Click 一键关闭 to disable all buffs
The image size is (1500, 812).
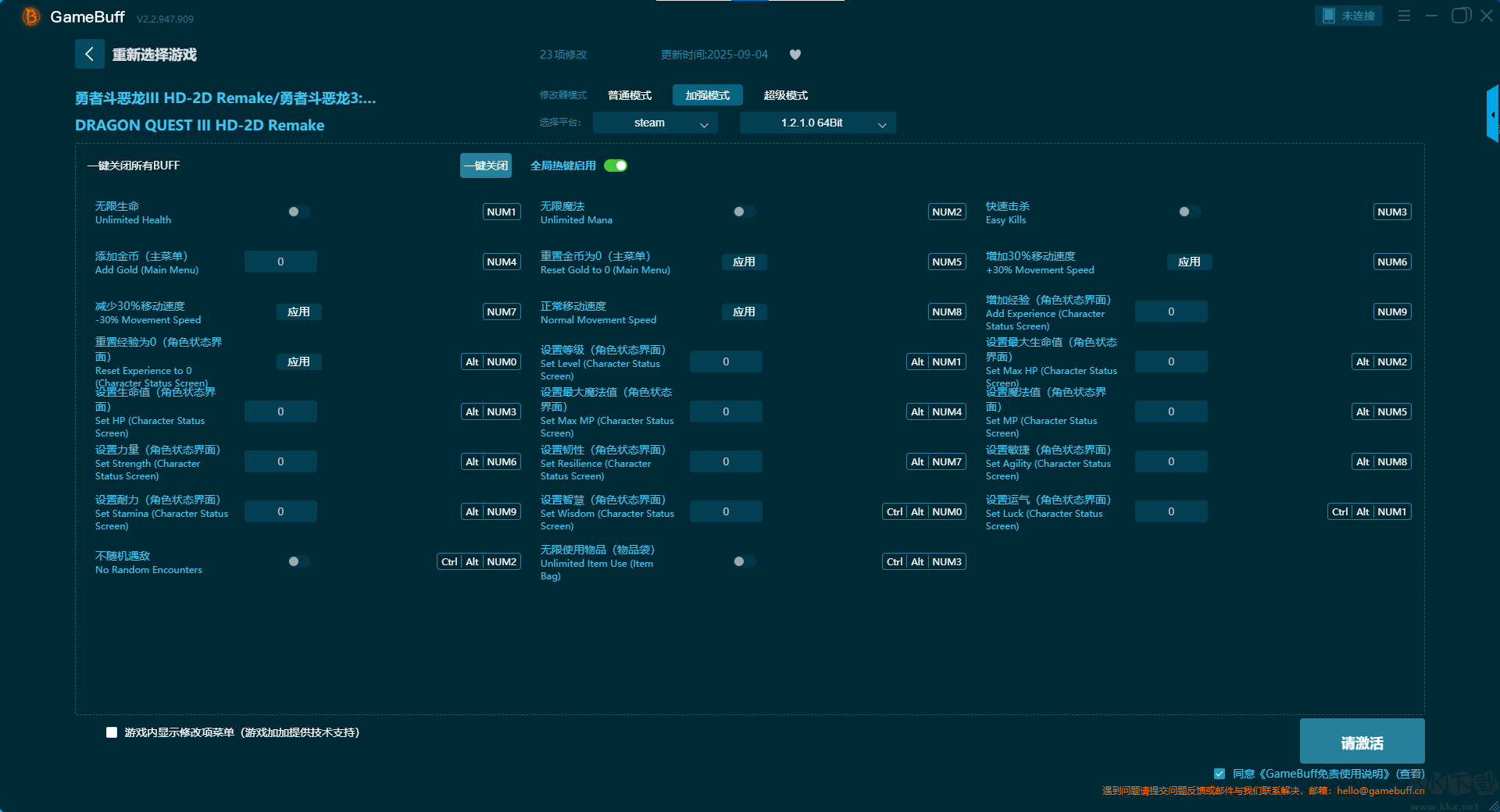coord(485,166)
